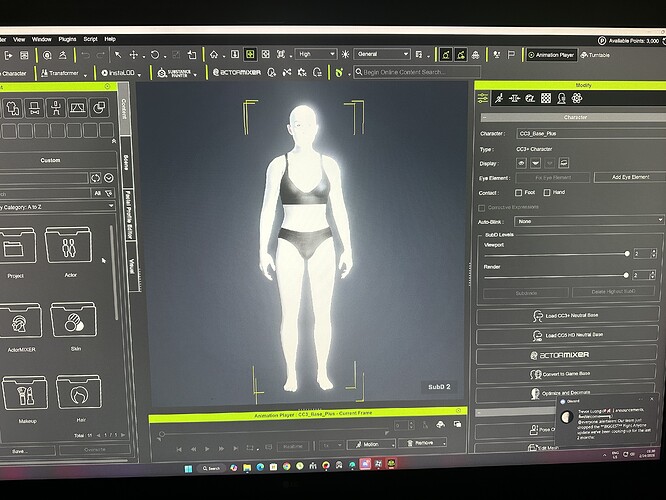This screenshot has height=500, width=666.
Task: Open the Plugins menu
Action: pyautogui.click(x=68, y=39)
